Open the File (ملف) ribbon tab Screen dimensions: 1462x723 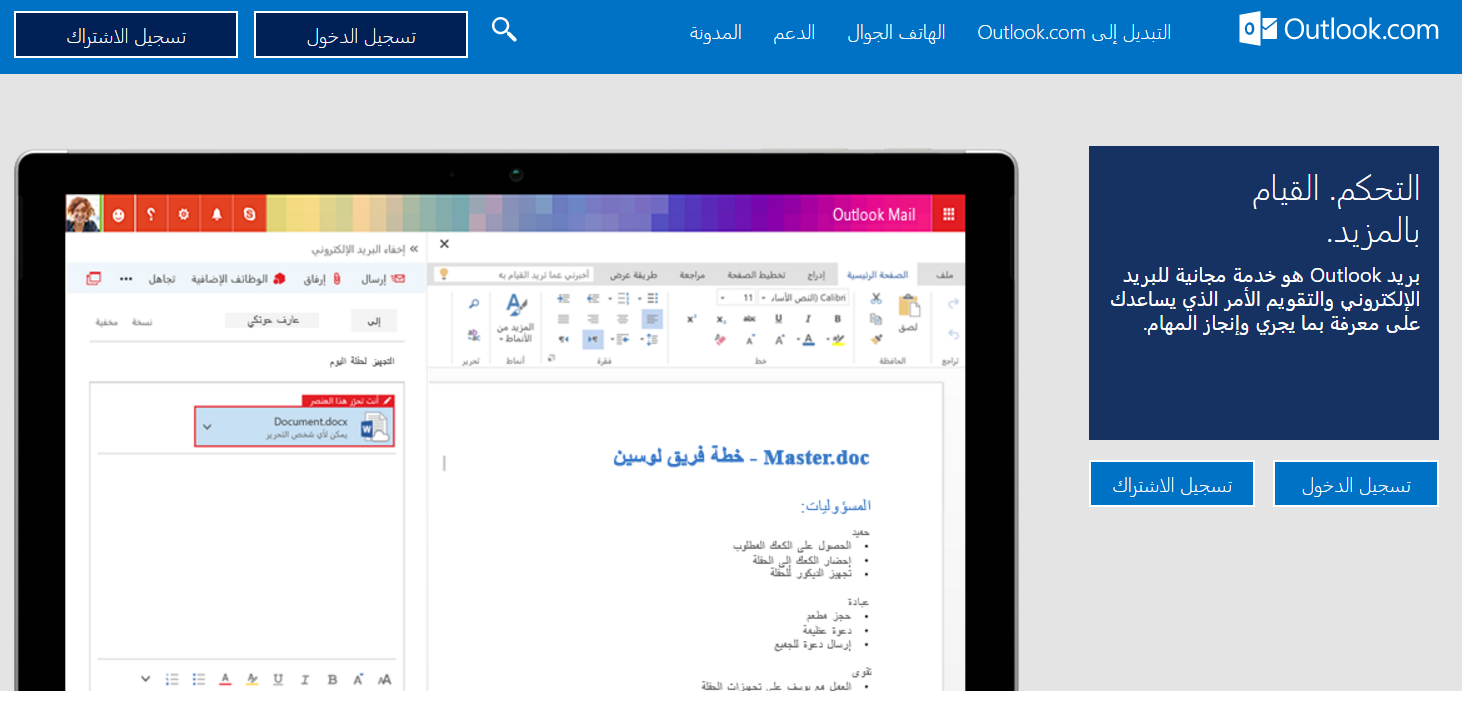945,275
